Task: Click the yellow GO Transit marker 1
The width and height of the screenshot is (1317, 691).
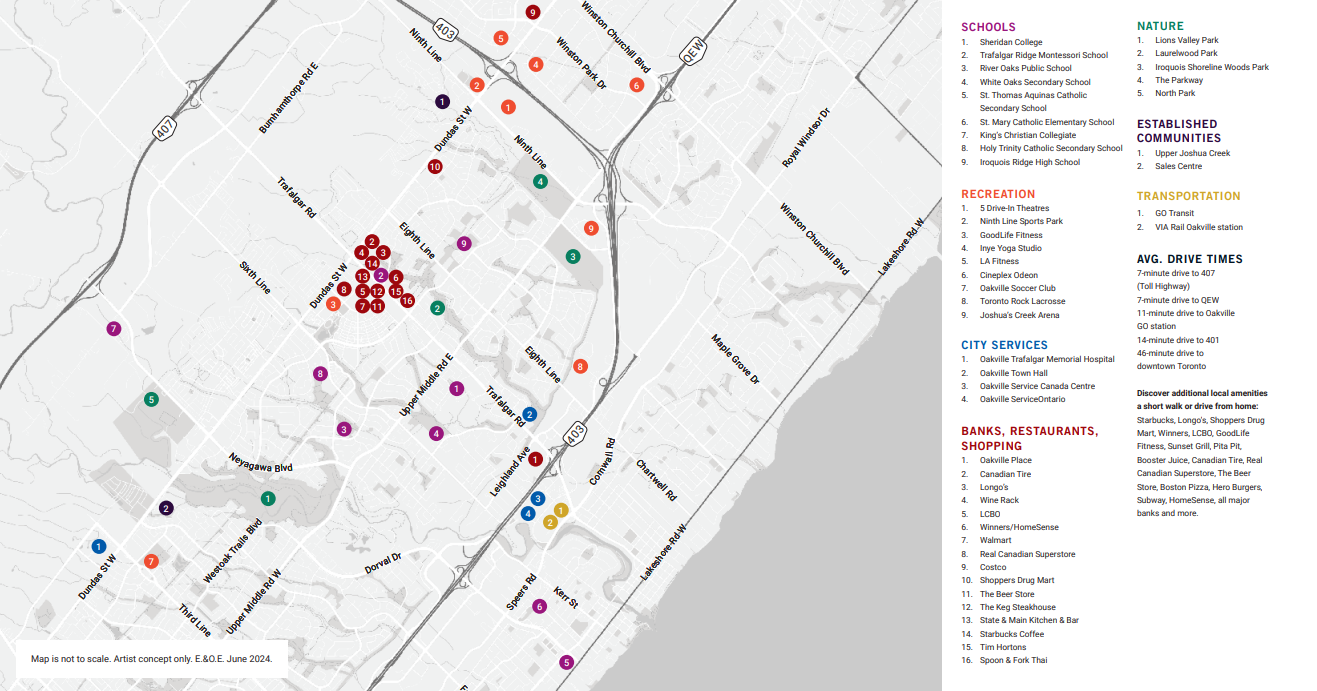Action: tap(561, 510)
